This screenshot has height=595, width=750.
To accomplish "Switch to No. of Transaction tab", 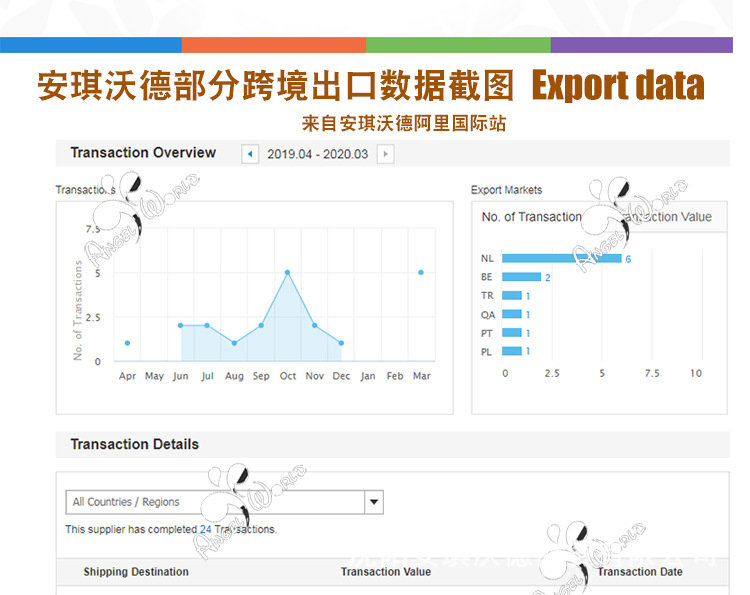I will pyautogui.click(x=531, y=217).
